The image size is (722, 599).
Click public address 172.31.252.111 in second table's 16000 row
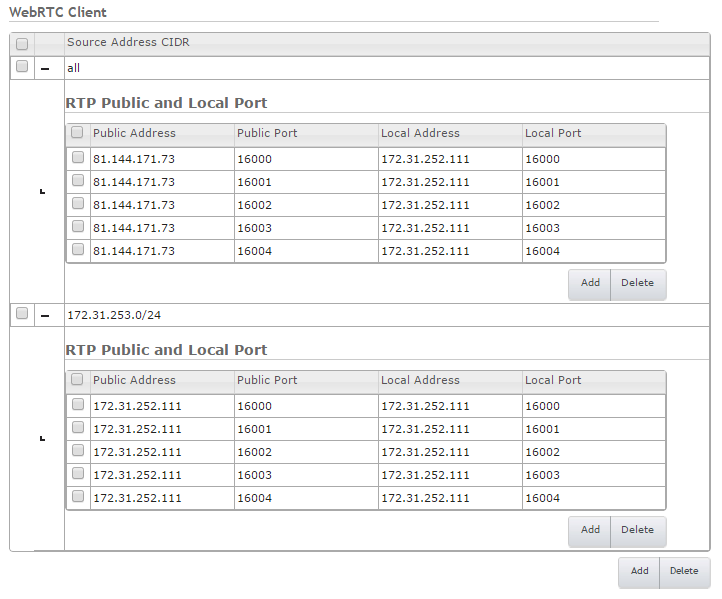tap(137, 407)
